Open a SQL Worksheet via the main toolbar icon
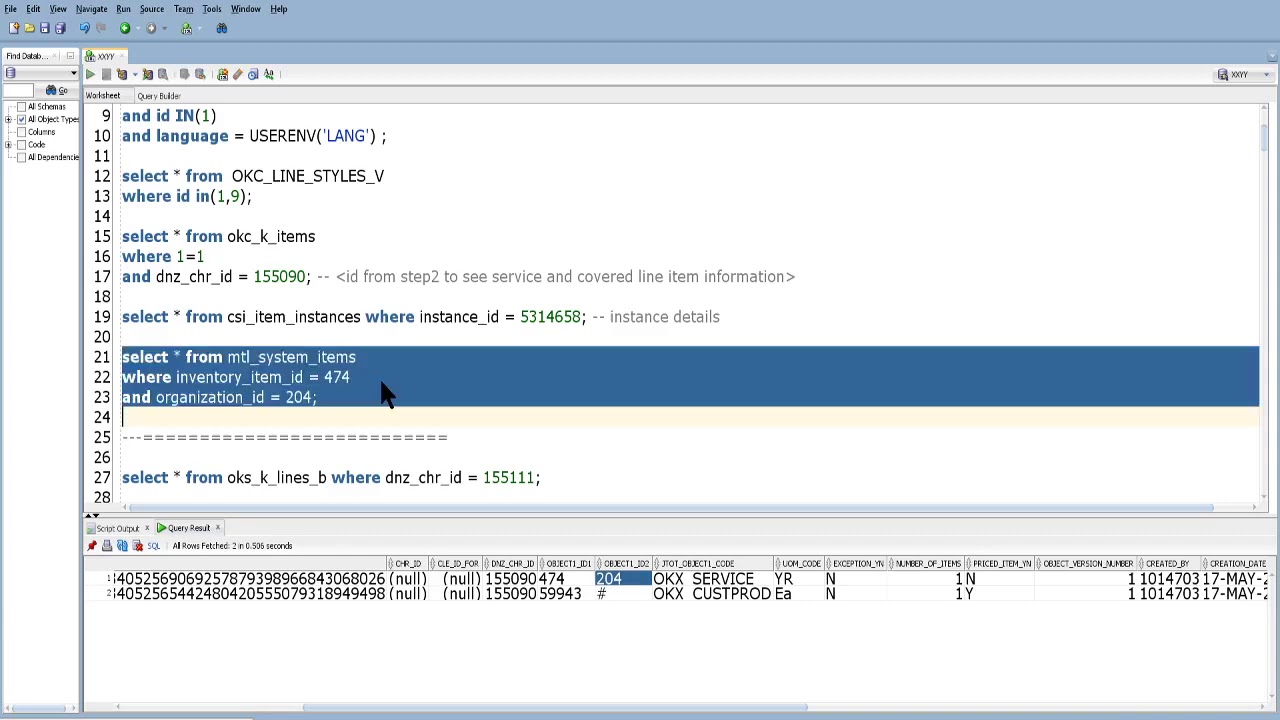The width and height of the screenshot is (1280, 720). pyautogui.click(x=186, y=28)
